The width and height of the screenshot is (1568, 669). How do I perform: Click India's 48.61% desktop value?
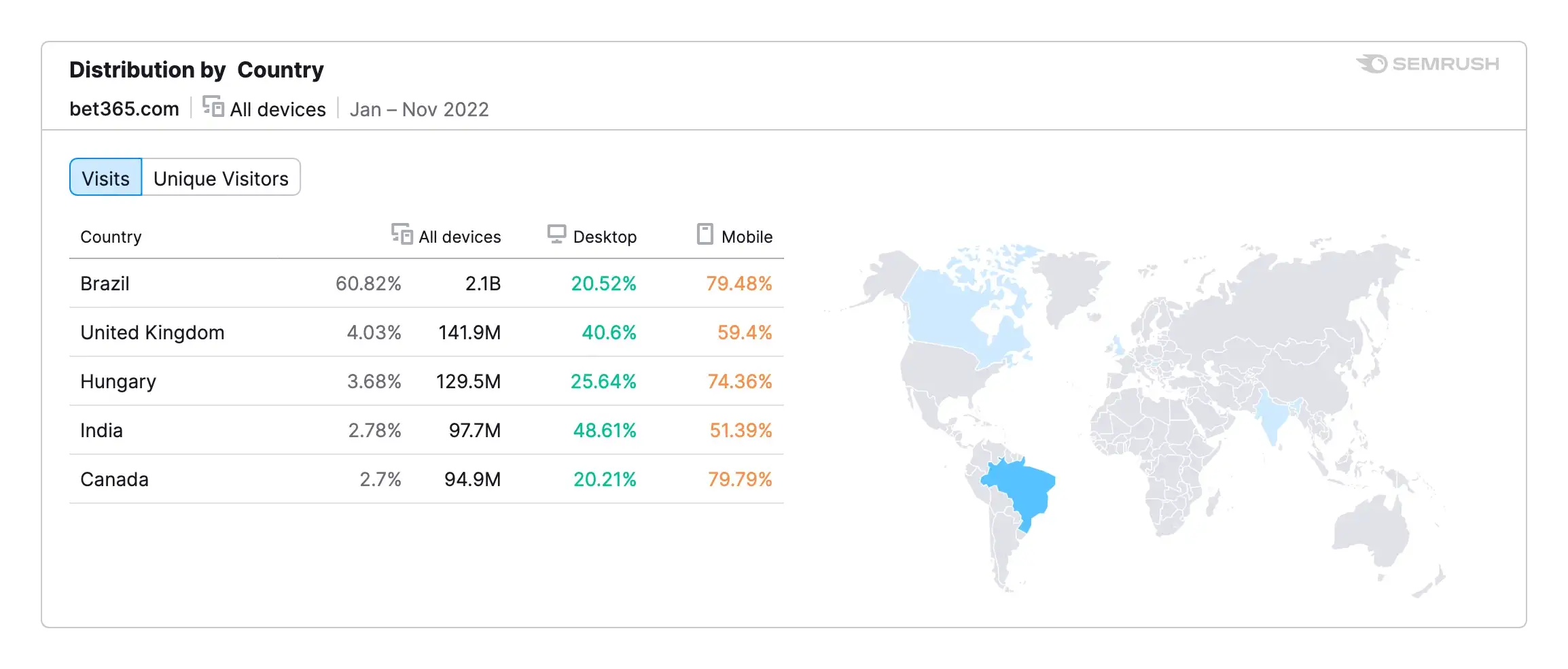click(605, 430)
